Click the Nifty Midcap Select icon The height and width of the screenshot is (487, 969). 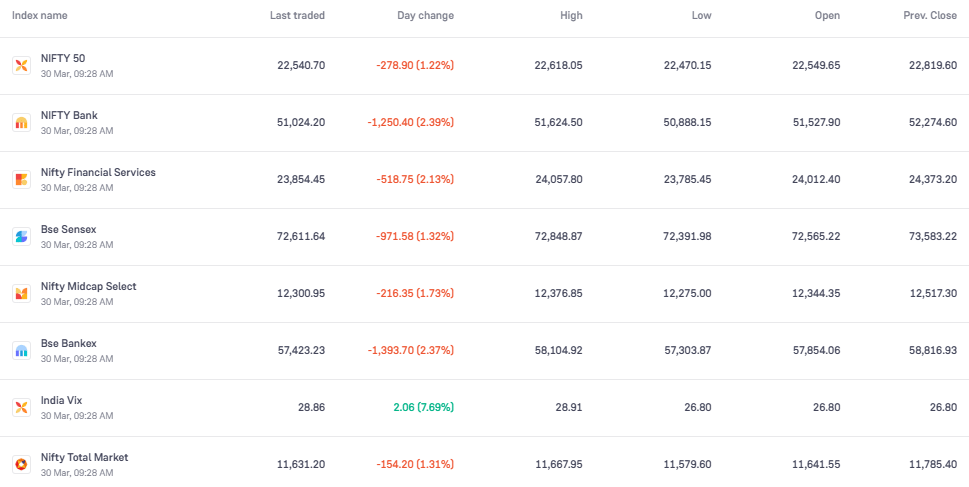21,294
